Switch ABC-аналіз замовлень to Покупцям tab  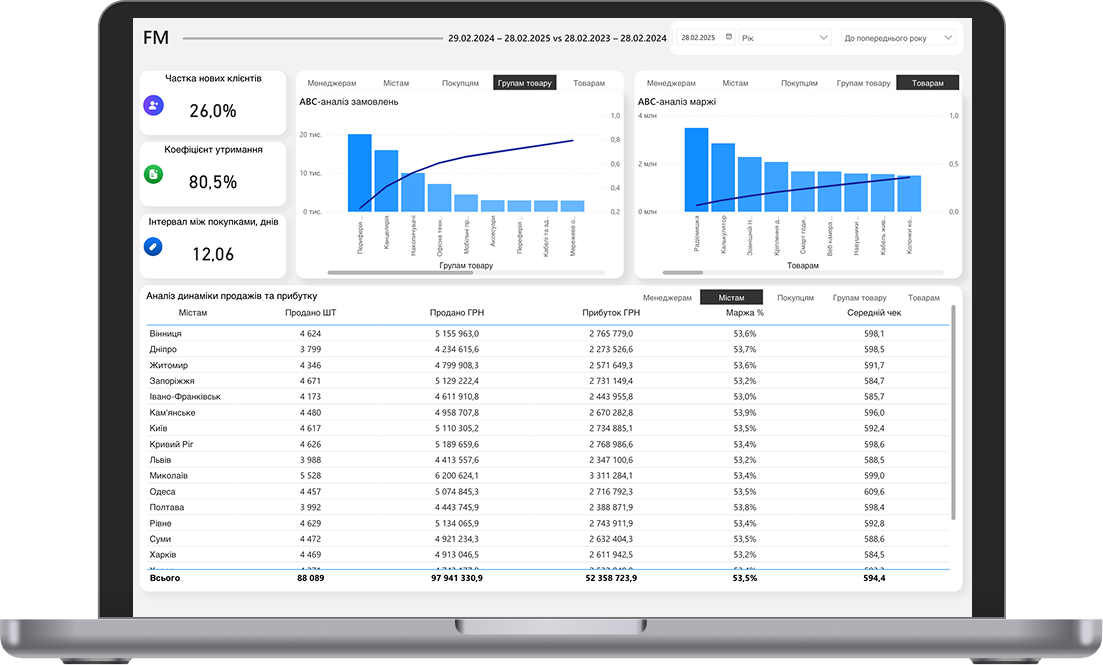point(461,83)
